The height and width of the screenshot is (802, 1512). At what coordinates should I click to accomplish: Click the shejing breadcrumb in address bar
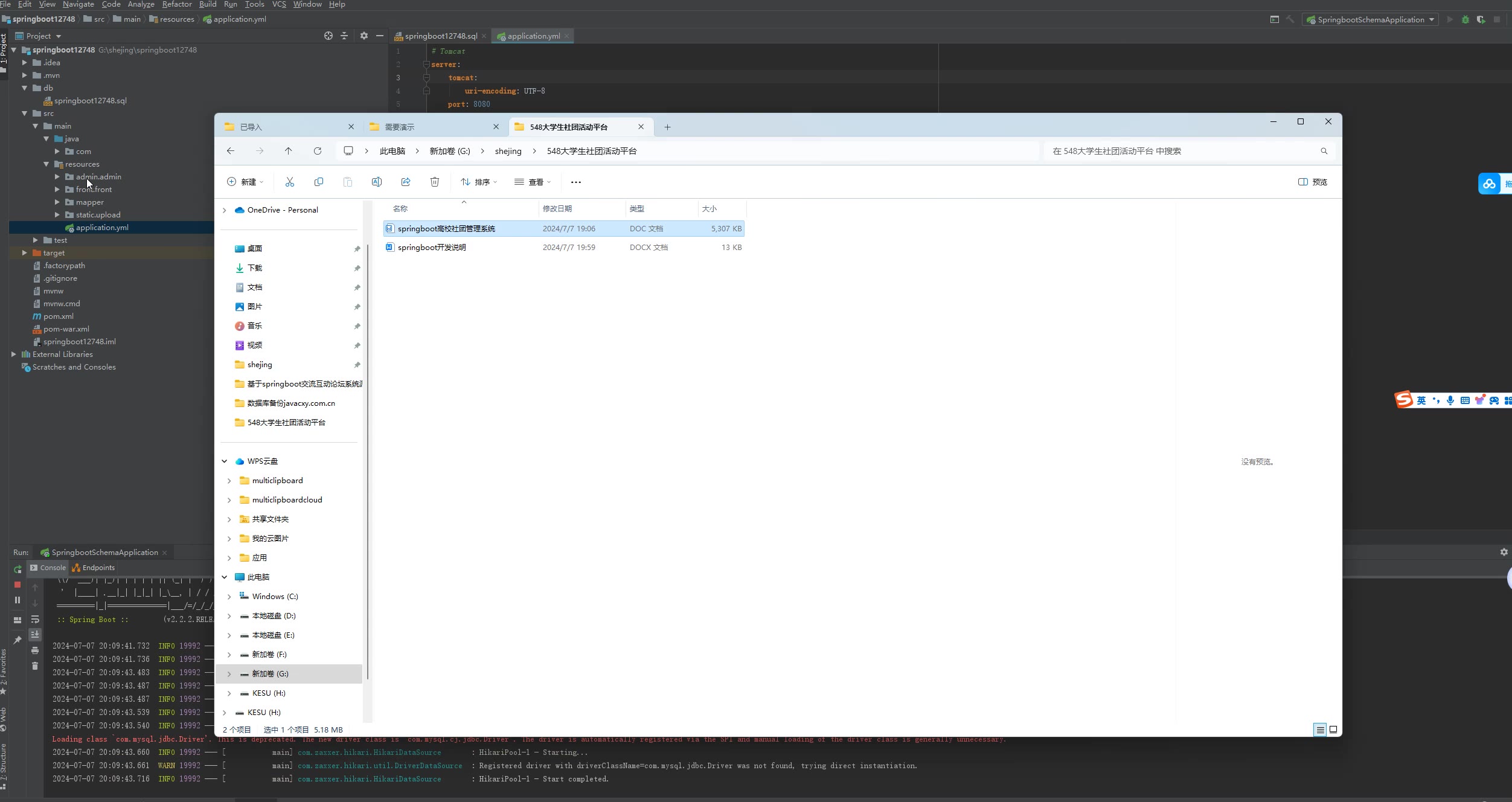pyautogui.click(x=508, y=151)
